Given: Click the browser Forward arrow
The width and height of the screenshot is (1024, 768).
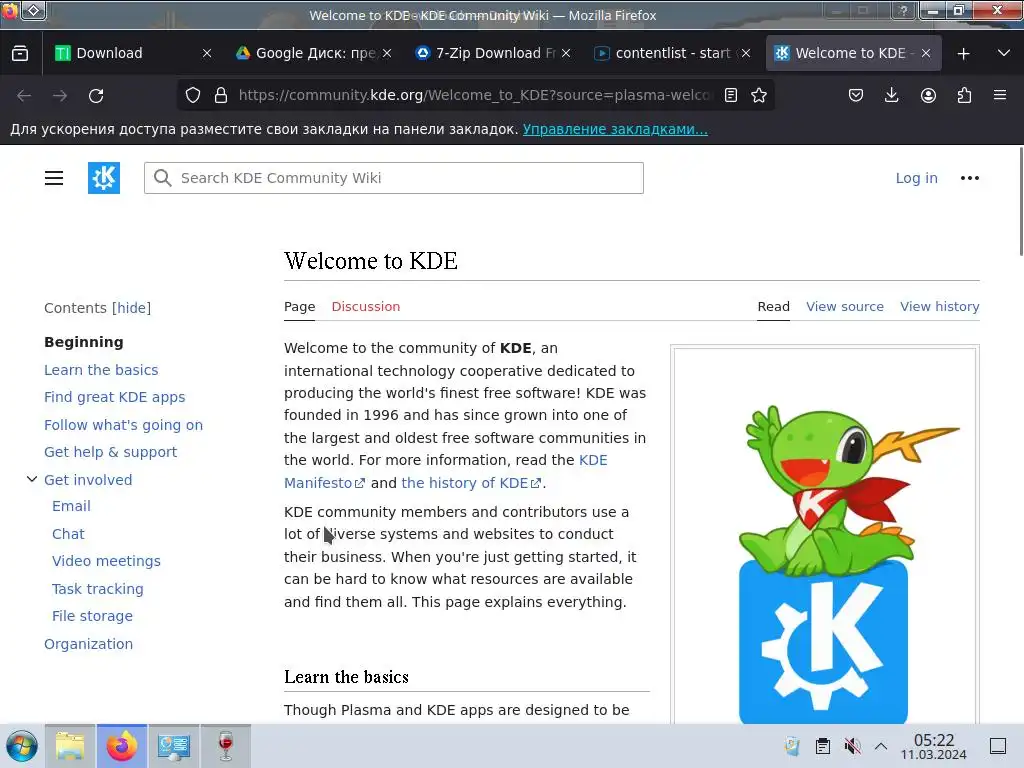Looking at the screenshot, I should 60,96.
